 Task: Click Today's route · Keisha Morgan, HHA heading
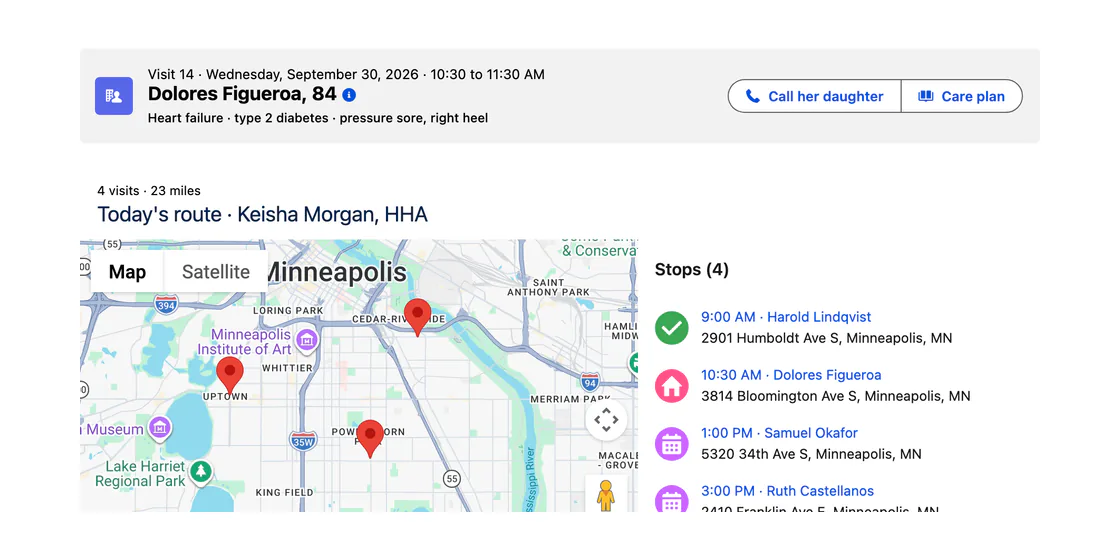pos(262,214)
